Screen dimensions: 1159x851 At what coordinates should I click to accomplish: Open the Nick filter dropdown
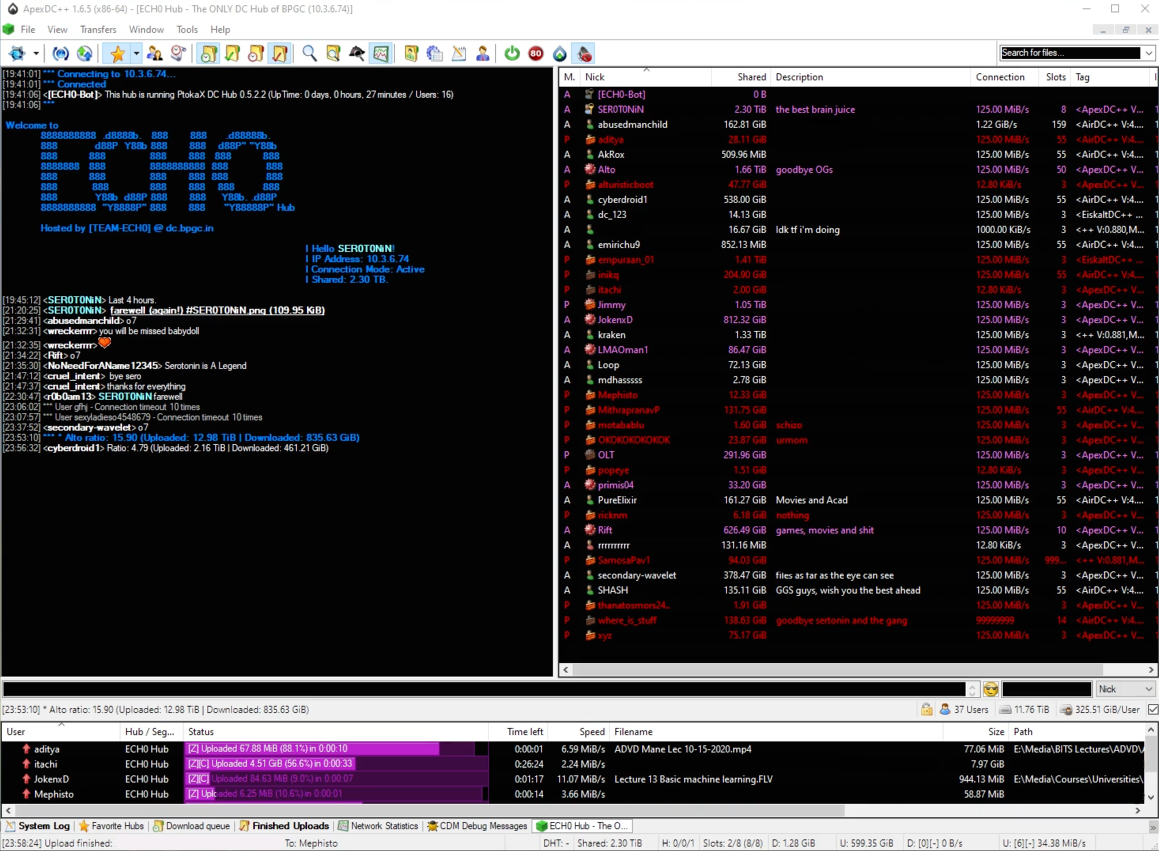pos(1126,689)
